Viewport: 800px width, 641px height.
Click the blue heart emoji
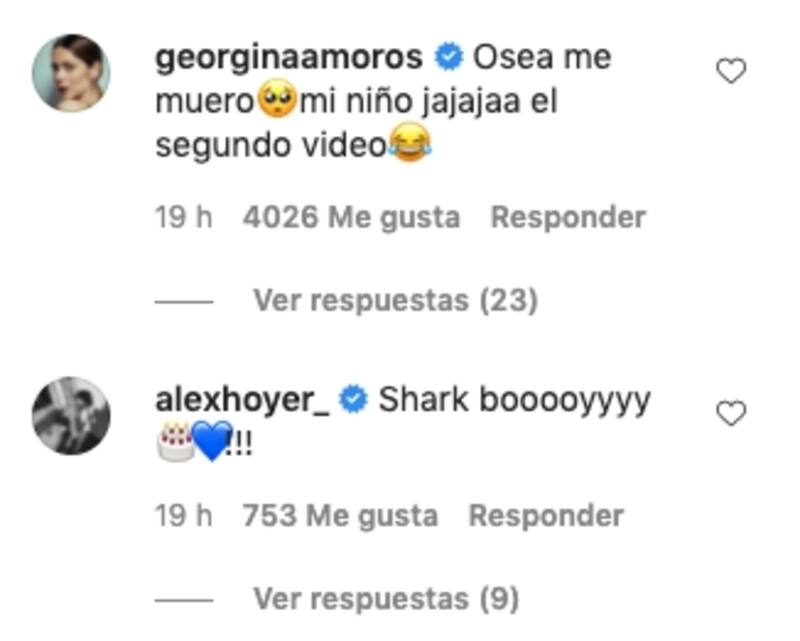click(213, 441)
